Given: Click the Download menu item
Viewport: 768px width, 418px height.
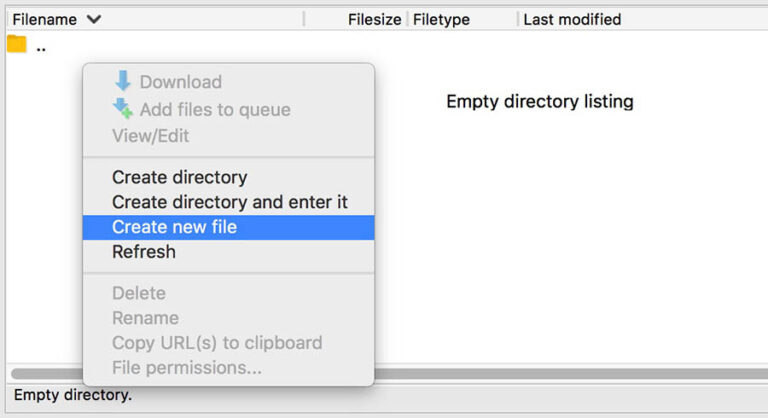Looking at the screenshot, I should (x=180, y=82).
